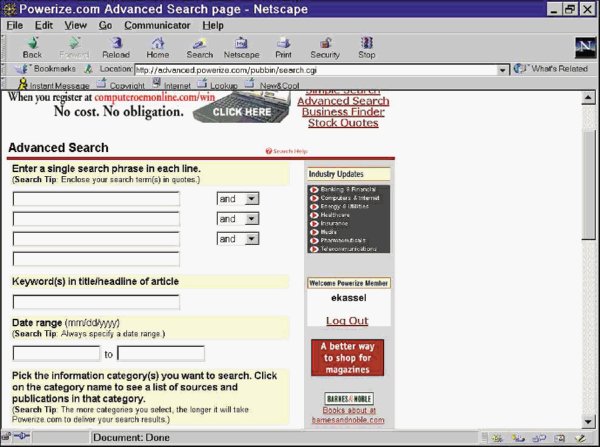Viewport: 600px width, 447px height.
Task: Open Pharmaceuticals industry update
Action: coord(338,240)
